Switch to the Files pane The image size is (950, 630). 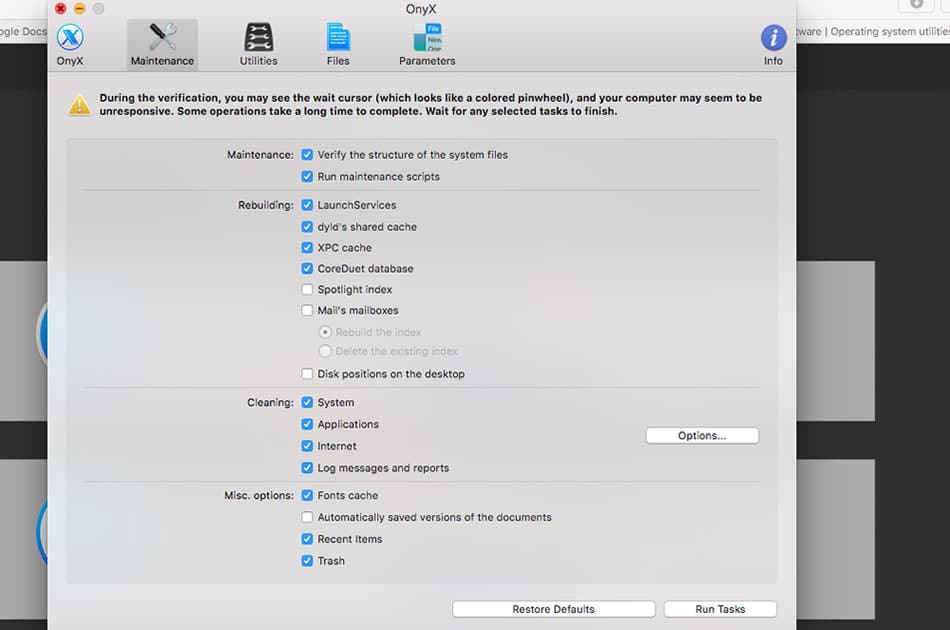(x=338, y=44)
